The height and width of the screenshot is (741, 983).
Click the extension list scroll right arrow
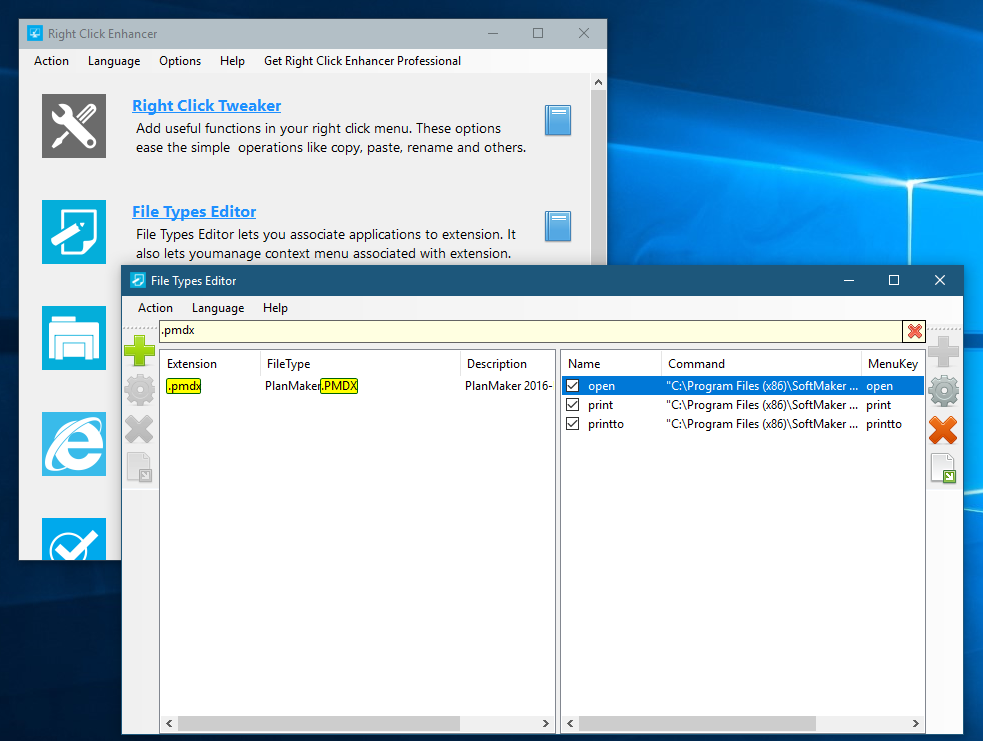pos(545,723)
